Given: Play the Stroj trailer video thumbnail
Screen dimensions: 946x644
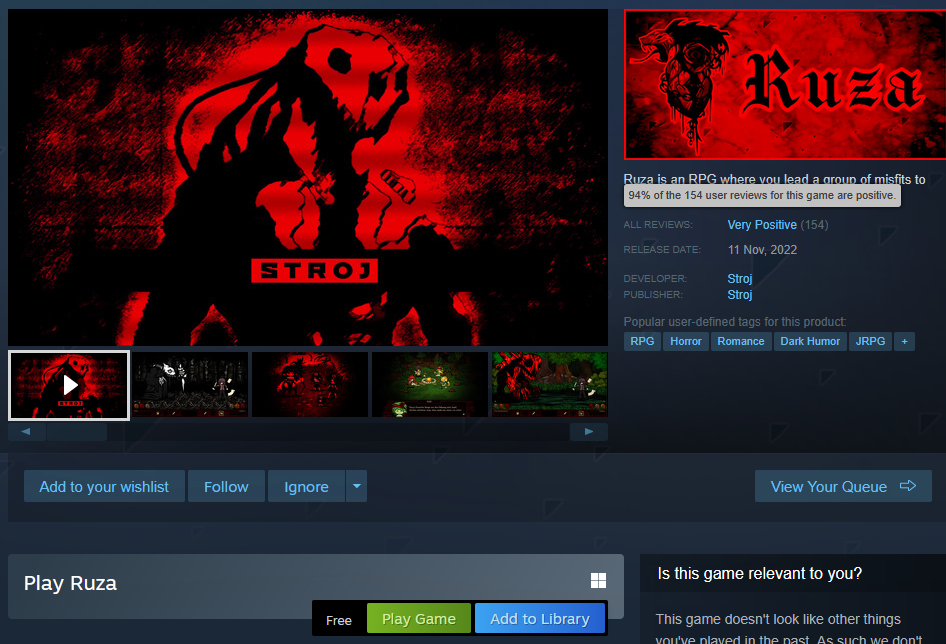Looking at the screenshot, I should [69, 385].
